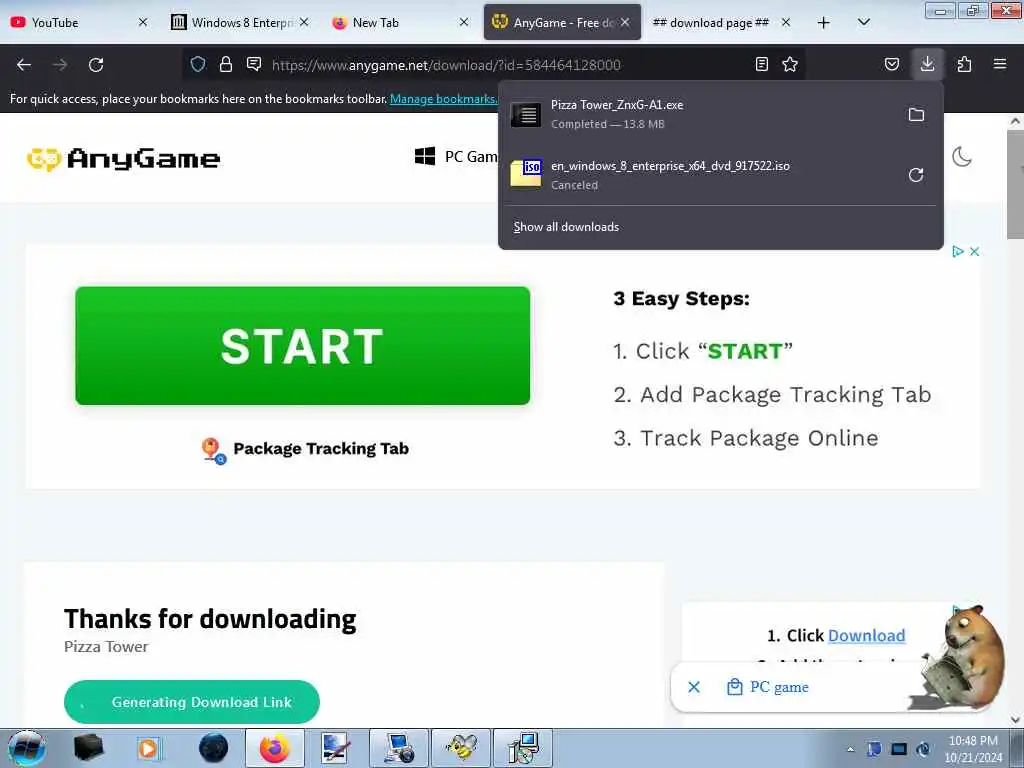List all tabs with the chevron dropdown
This screenshot has height=768, width=1024.
click(x=863, y=22)
